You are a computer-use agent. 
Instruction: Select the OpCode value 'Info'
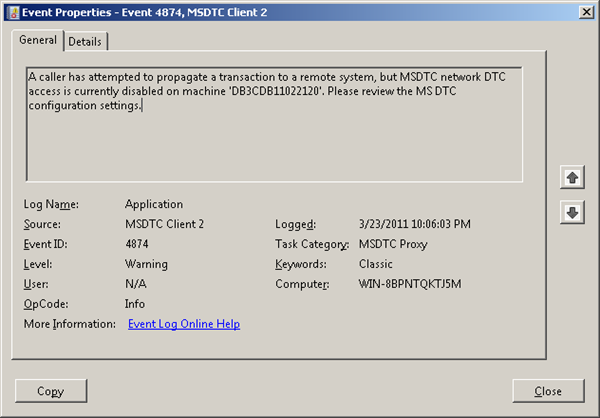point(135,304)
